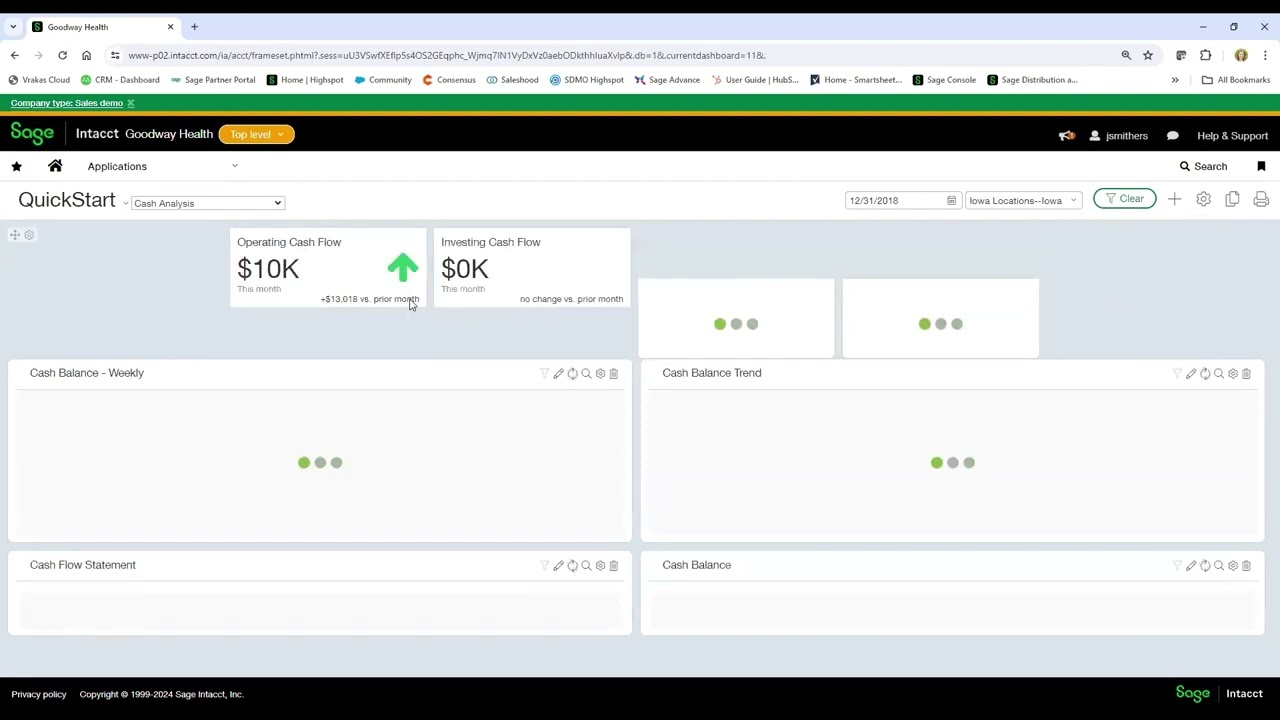Refresh the Cash Balance - Weekly panel
The width and height of the screenshot is (1280, 720).
pos(573,373)
